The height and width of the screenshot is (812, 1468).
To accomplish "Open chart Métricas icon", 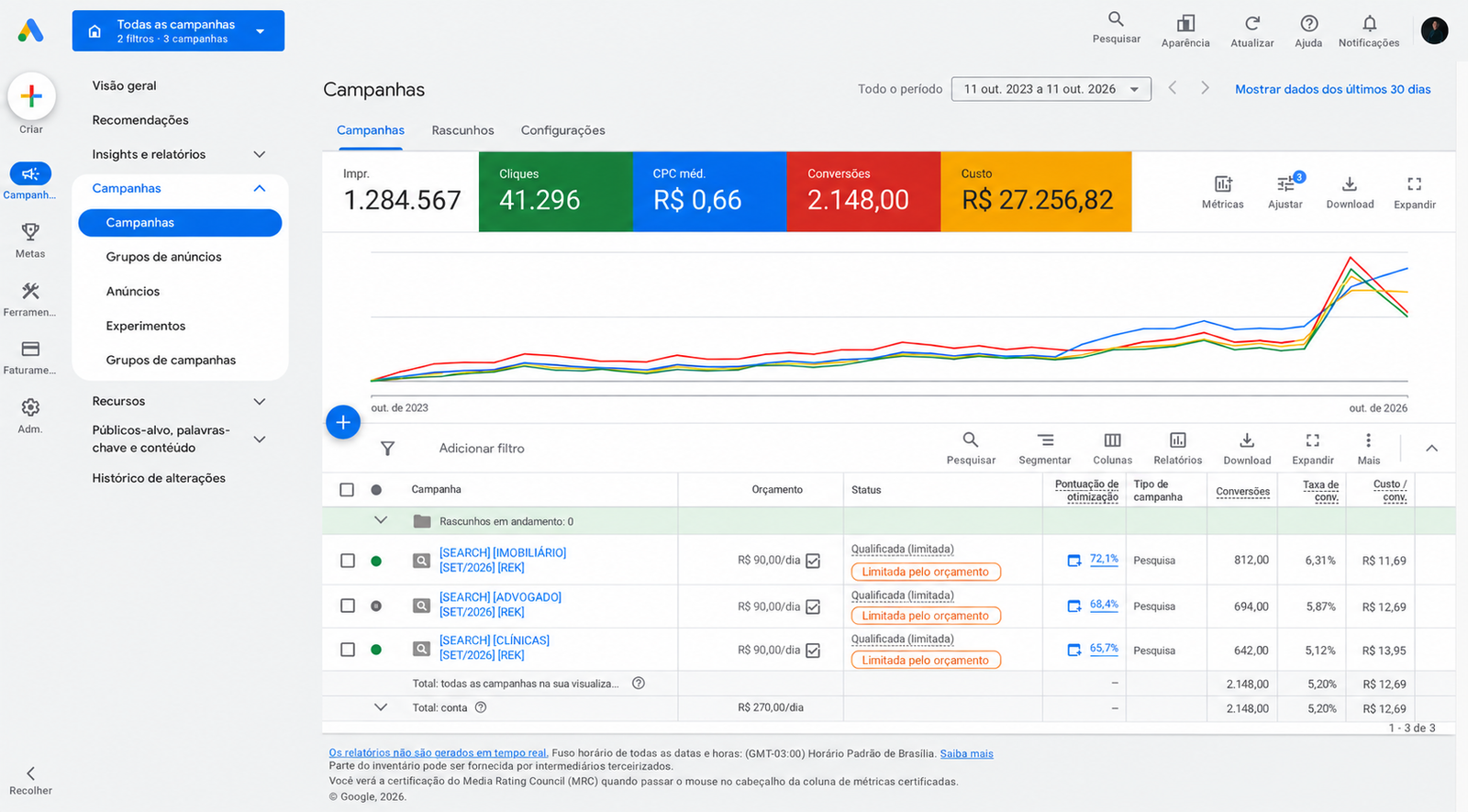I will point(1223,184).
